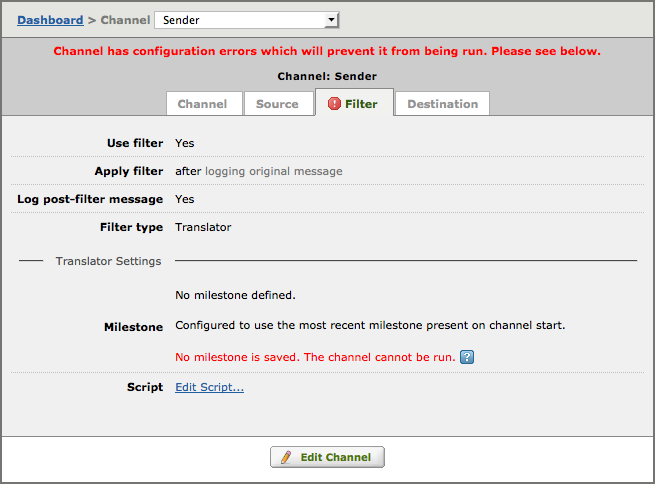Screen dimensions: 655x484
Task: Click the Edit Channel button
Action: pyautogui.click(x=327, y=457)
